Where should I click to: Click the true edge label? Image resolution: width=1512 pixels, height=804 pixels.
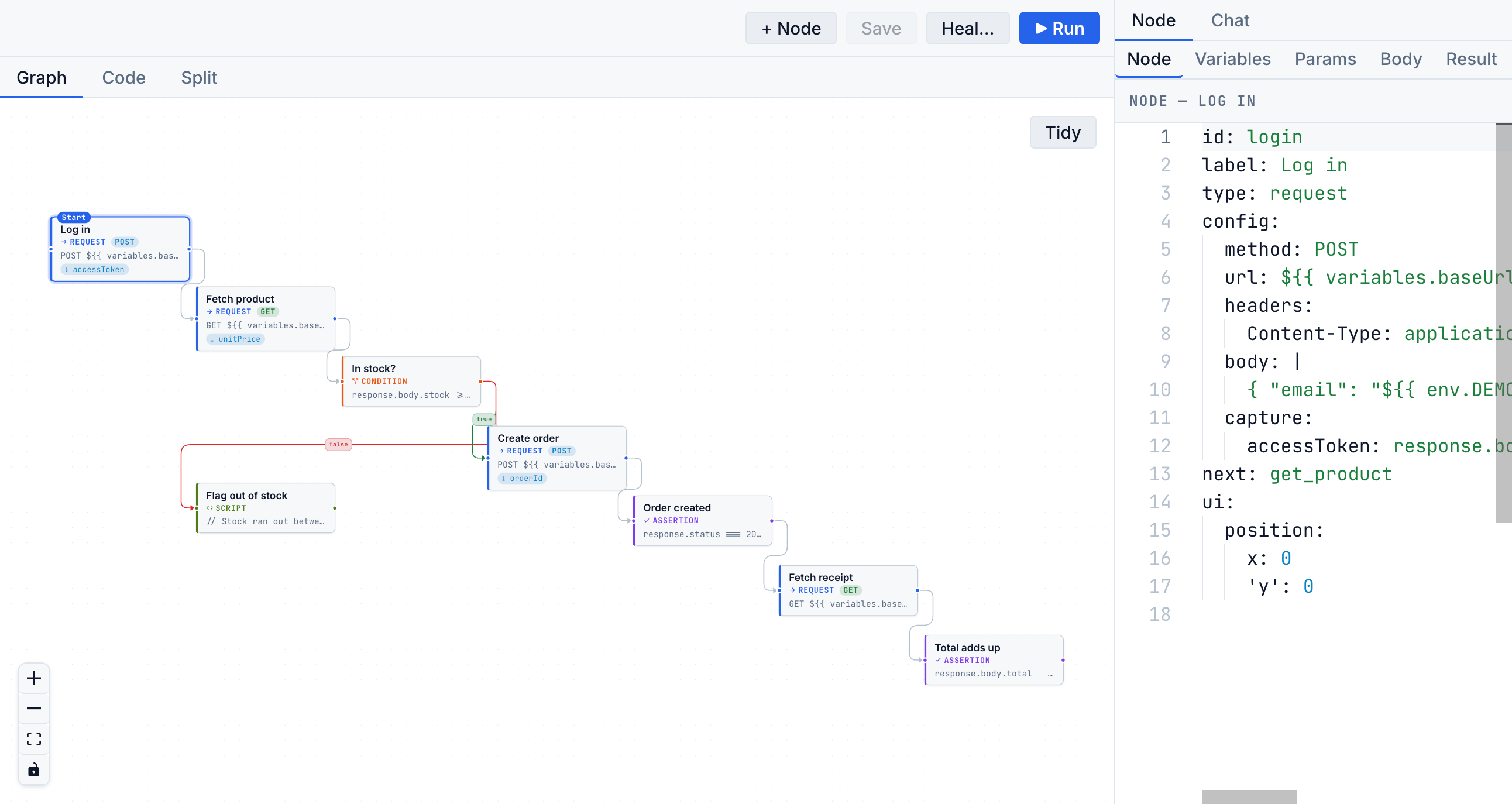click(484, 419)
